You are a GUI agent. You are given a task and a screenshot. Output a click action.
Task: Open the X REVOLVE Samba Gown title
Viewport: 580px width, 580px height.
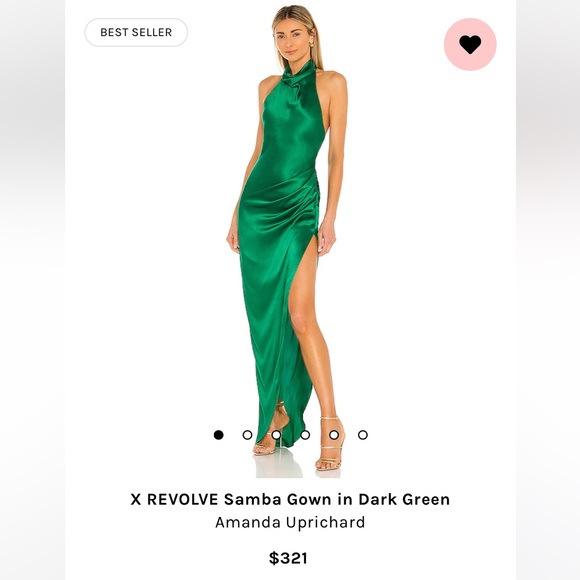[290, 499]
